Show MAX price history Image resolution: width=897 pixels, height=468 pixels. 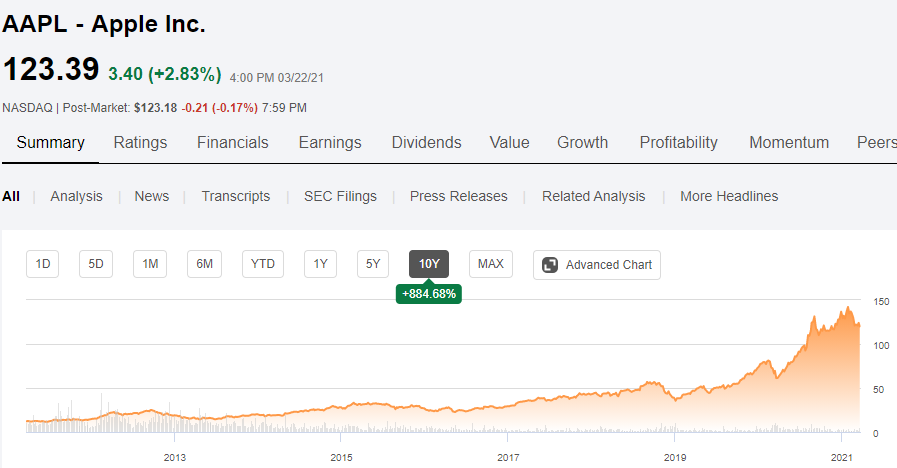pos(490,264)
